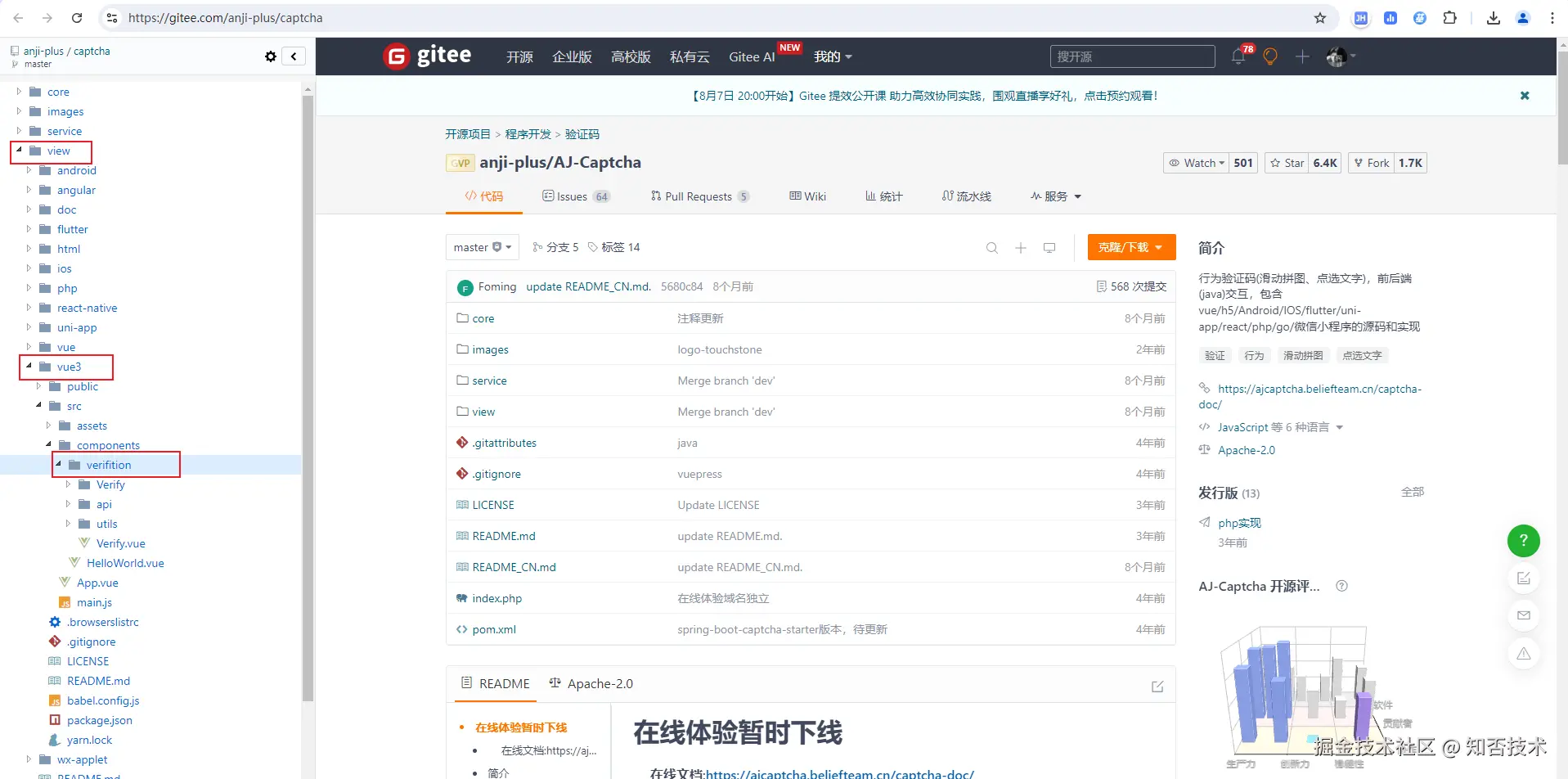Viewport: 1568px width, 779px height.
Task: Click the page vertical scrollbar
Action: [1562, 106]
